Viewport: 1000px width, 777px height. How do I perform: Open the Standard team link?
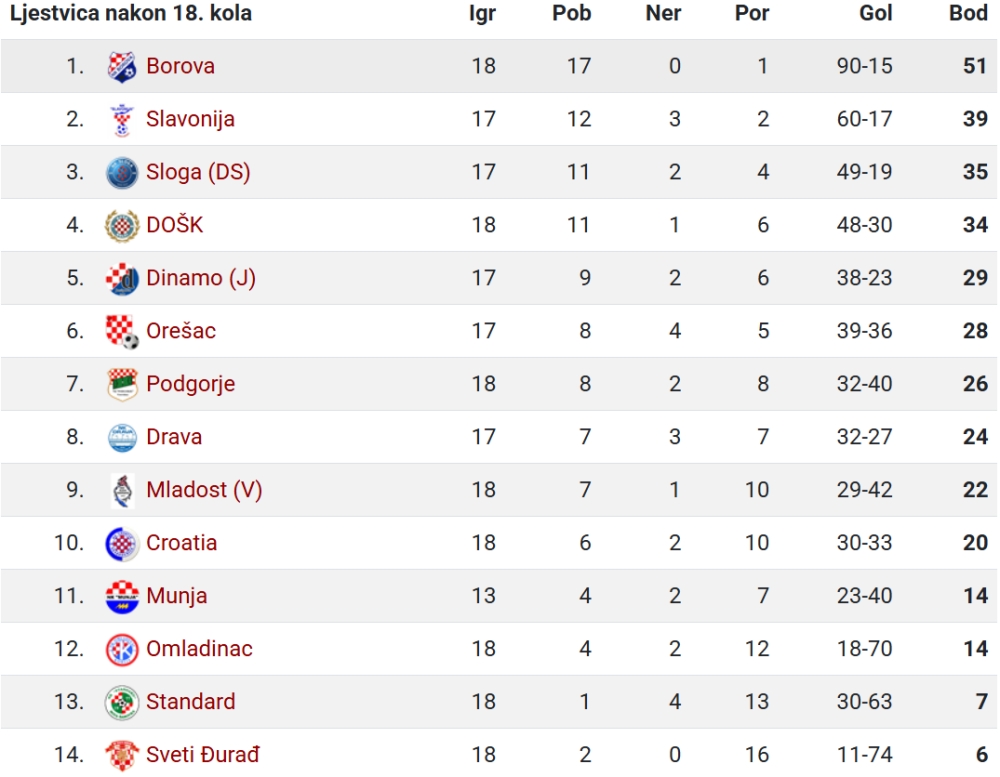tap(191, 702)
